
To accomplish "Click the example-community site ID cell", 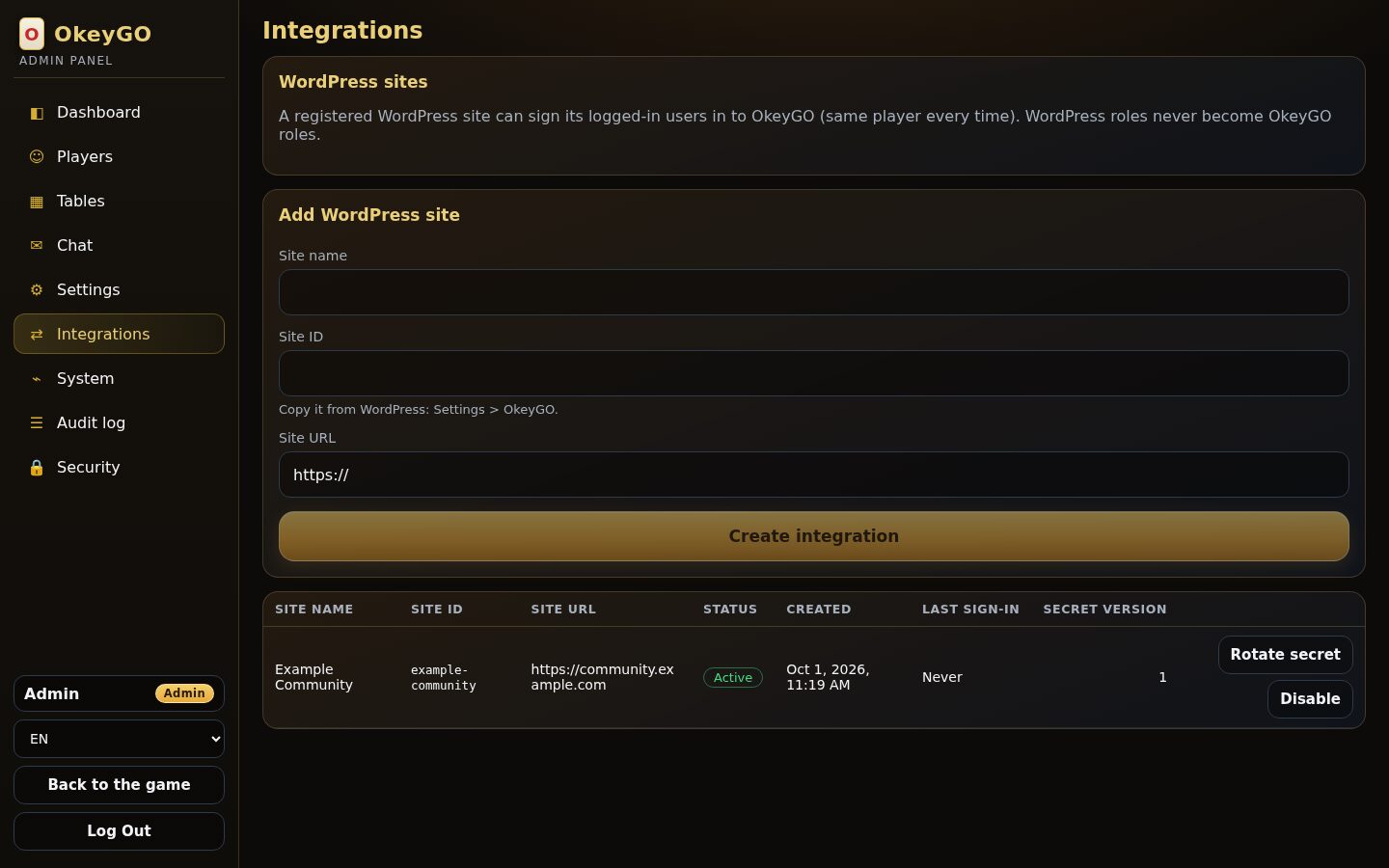I will 444,678.
